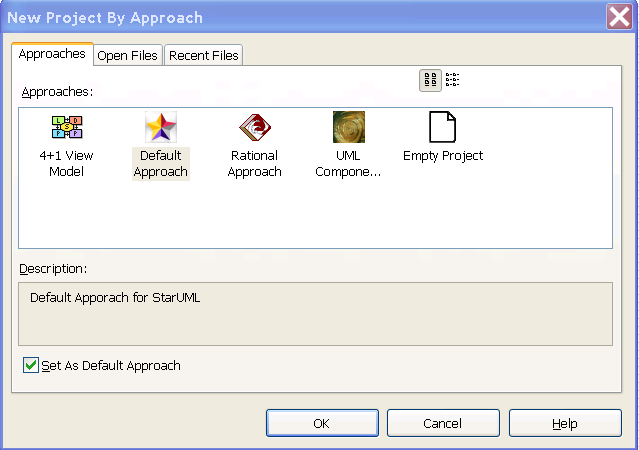
Task: Select the Default Approach star icon
Action: [161, 127]
